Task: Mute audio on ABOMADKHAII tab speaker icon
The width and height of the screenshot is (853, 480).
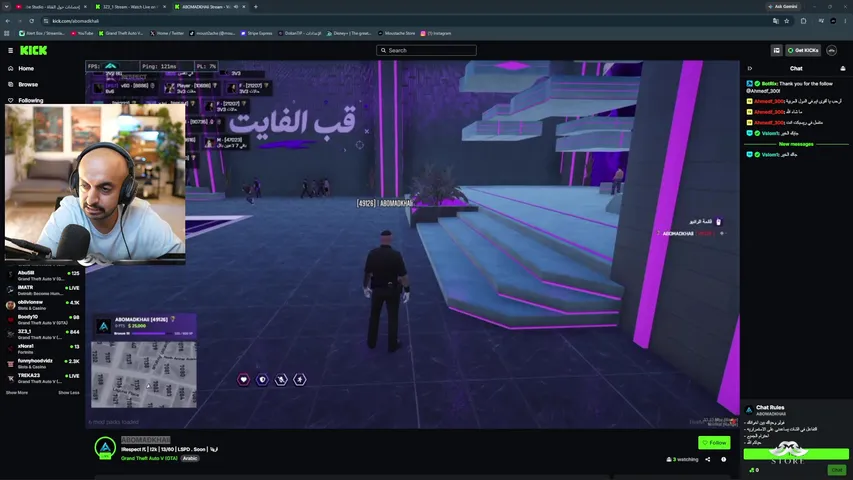Action: pos(236,7)
